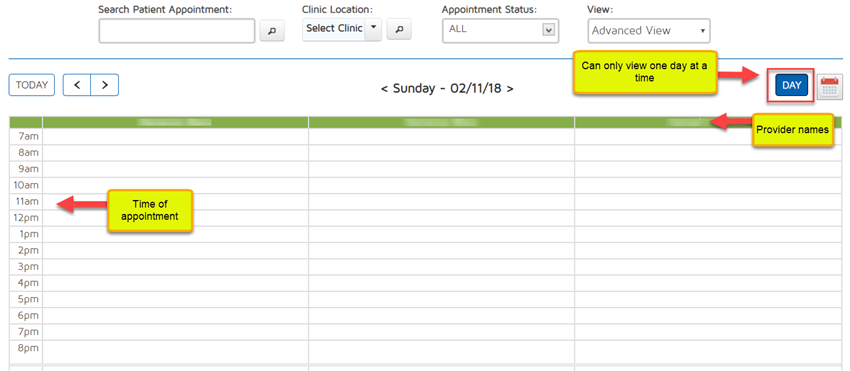Click the 8pm time label

point(28,348)
